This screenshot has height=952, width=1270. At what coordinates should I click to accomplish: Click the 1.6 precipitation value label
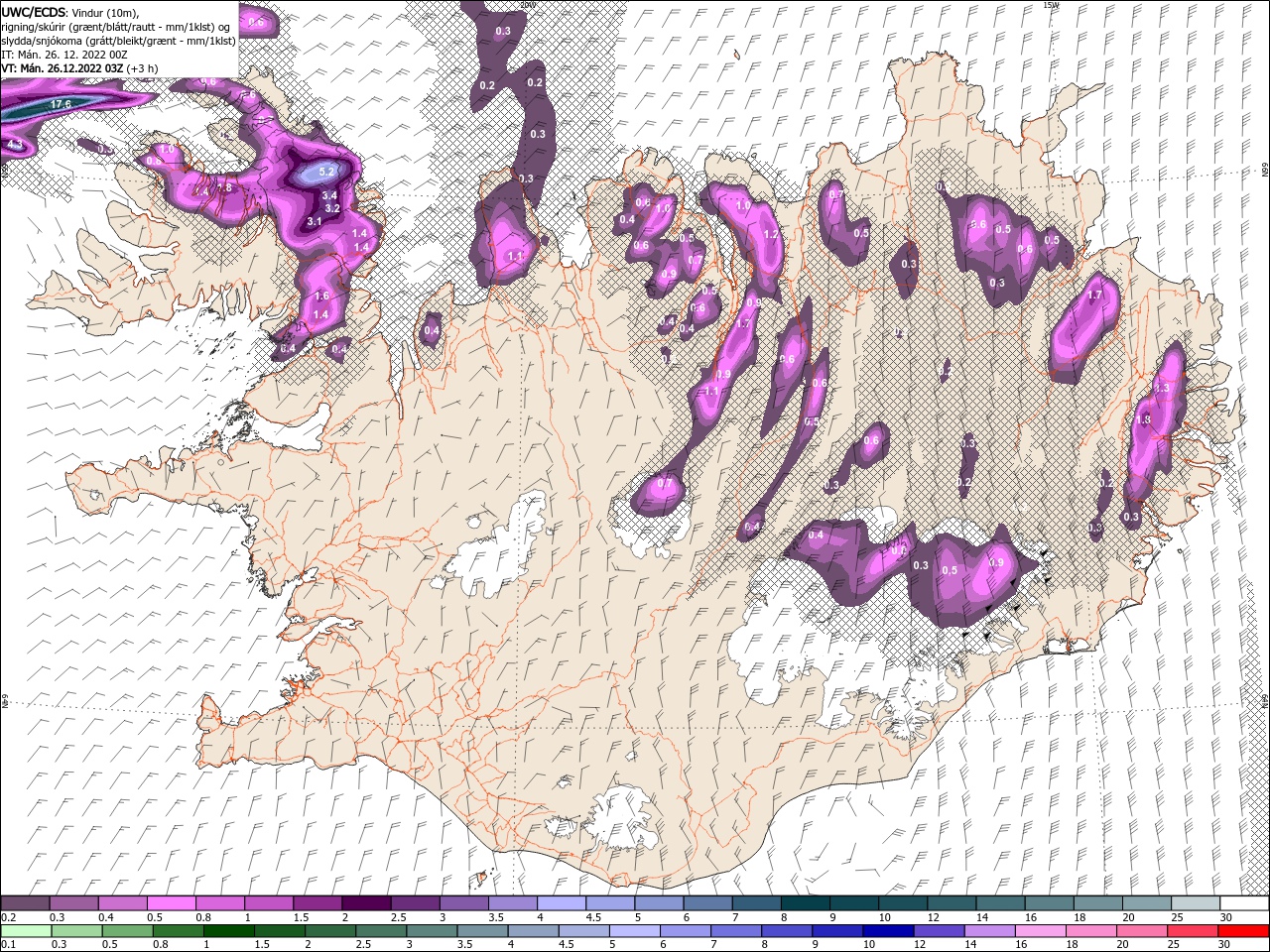[x=320, y=296]
